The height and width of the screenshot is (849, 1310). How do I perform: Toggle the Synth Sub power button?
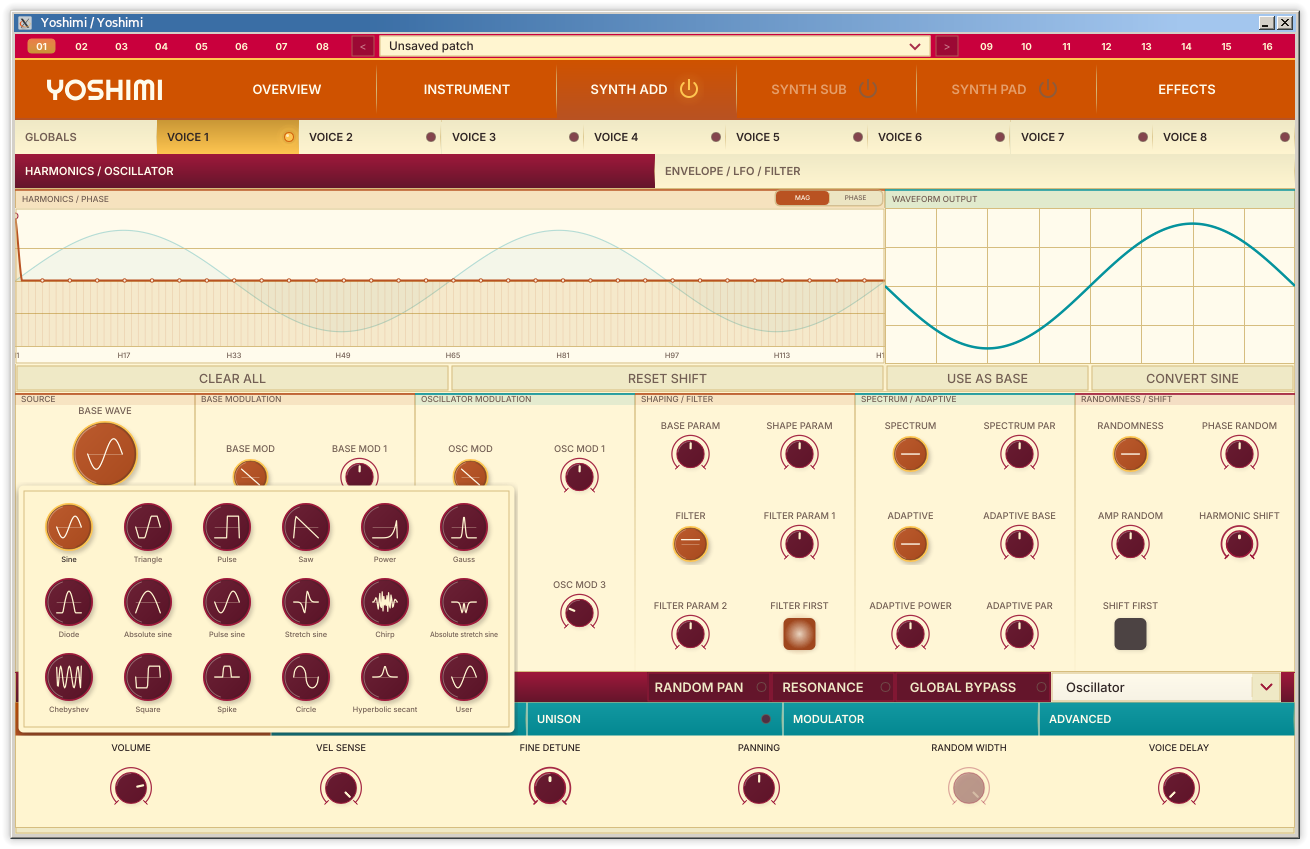868,89
